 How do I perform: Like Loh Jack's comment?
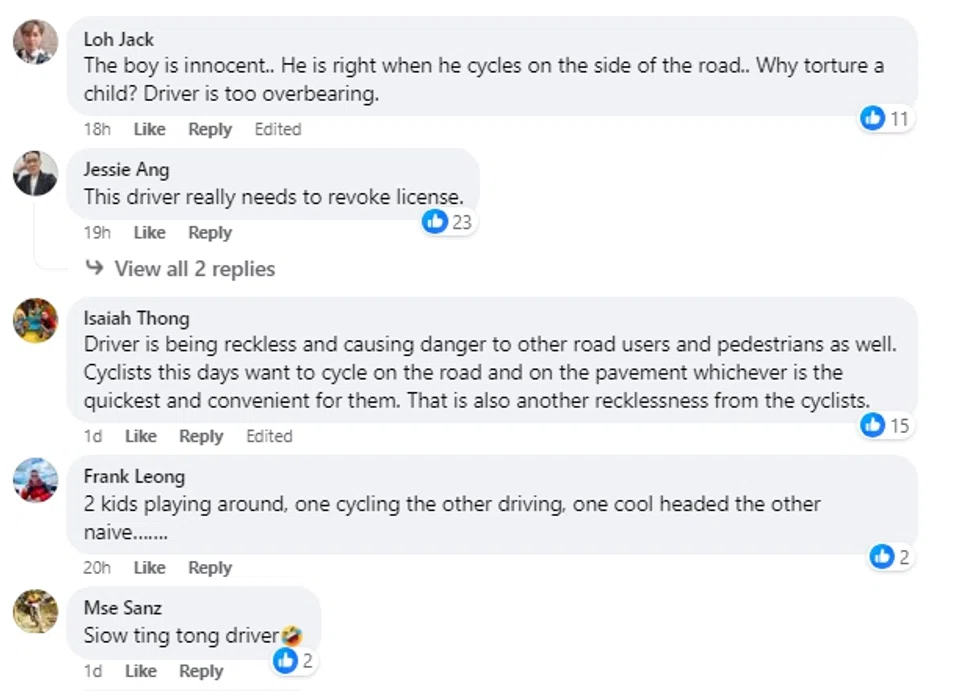coord(149,129)
